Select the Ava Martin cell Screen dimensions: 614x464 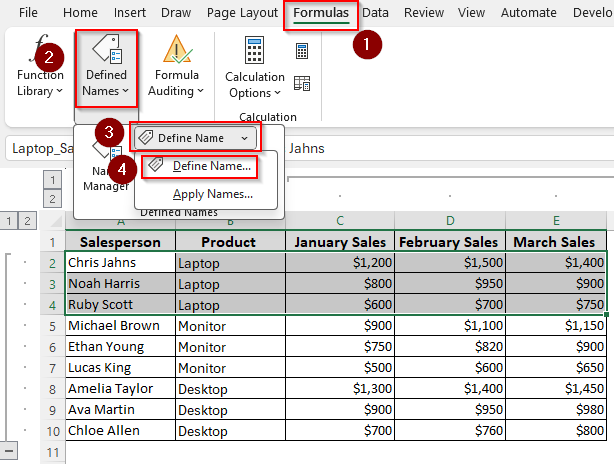(120, 410)
